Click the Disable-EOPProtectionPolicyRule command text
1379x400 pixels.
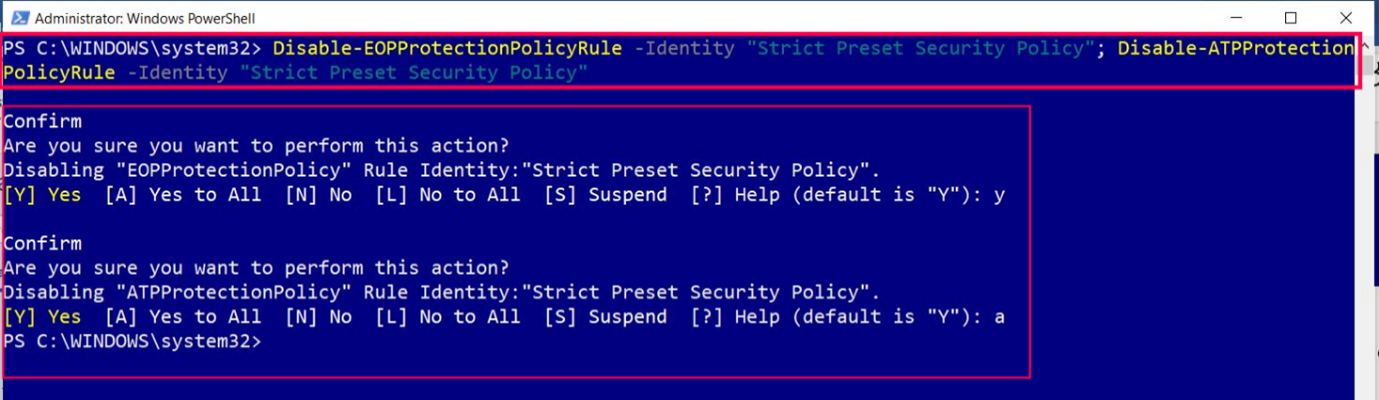click(x=447, y=48)
